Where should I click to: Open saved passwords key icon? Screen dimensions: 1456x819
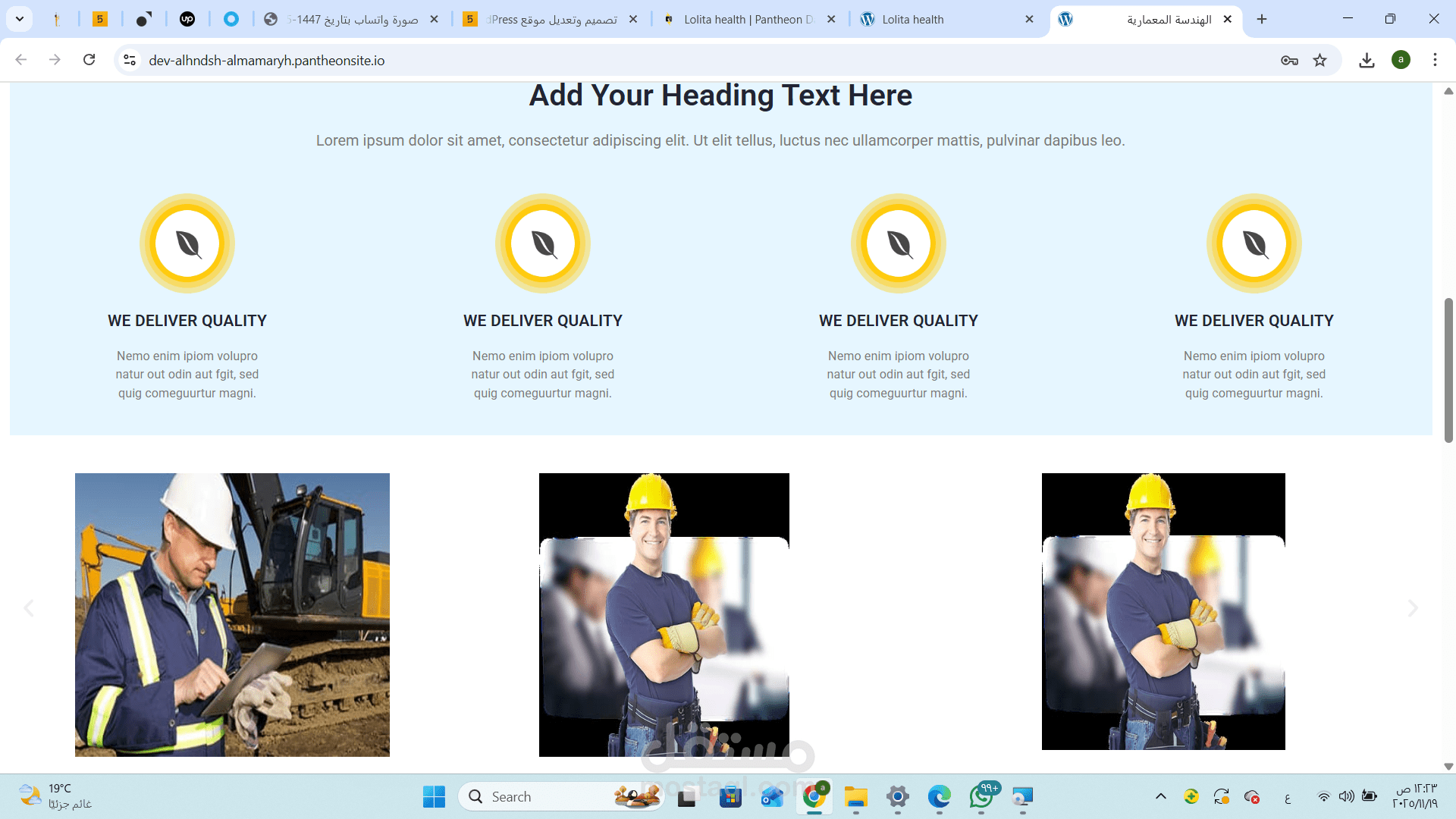pos(1289,60)
